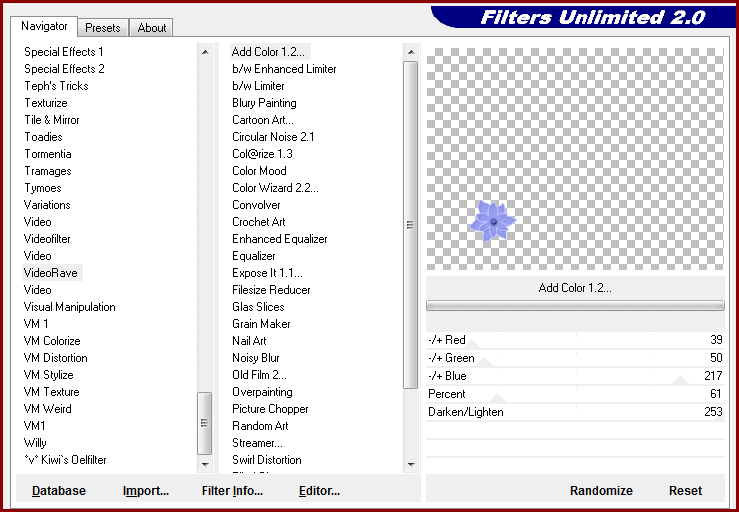Click the Database button
The image size is (739, 512).
click(59, 491)
